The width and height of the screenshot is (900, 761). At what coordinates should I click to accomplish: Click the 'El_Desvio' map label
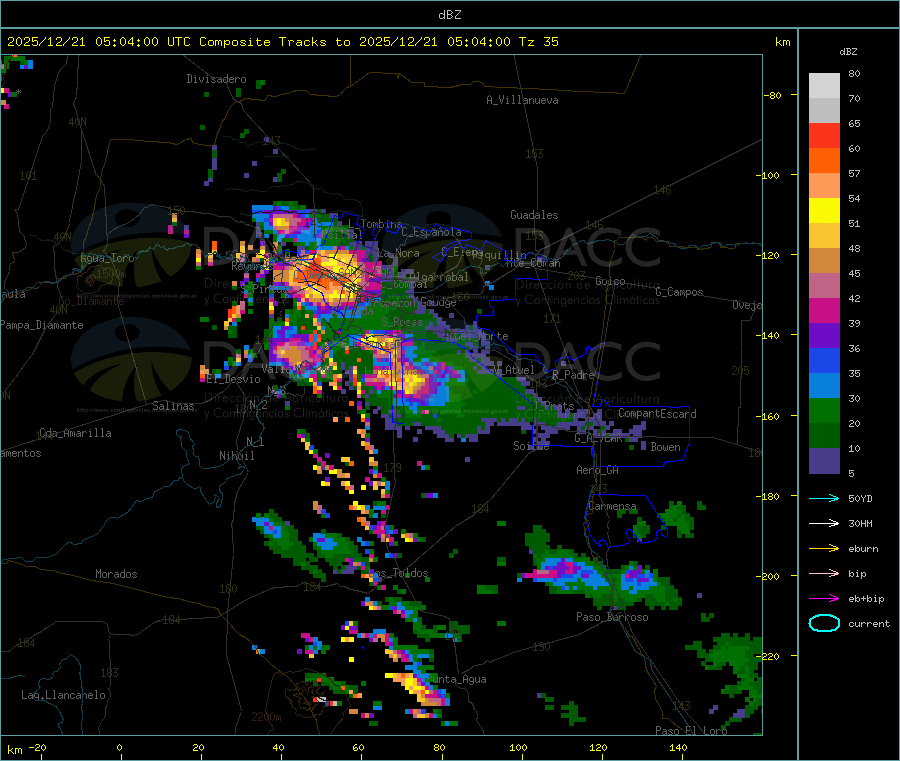234,379
